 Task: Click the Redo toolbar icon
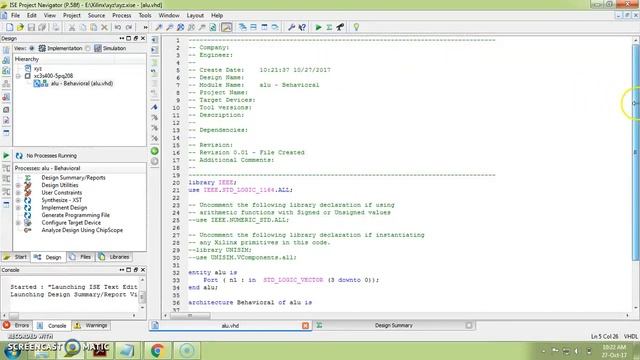[129, 27]
